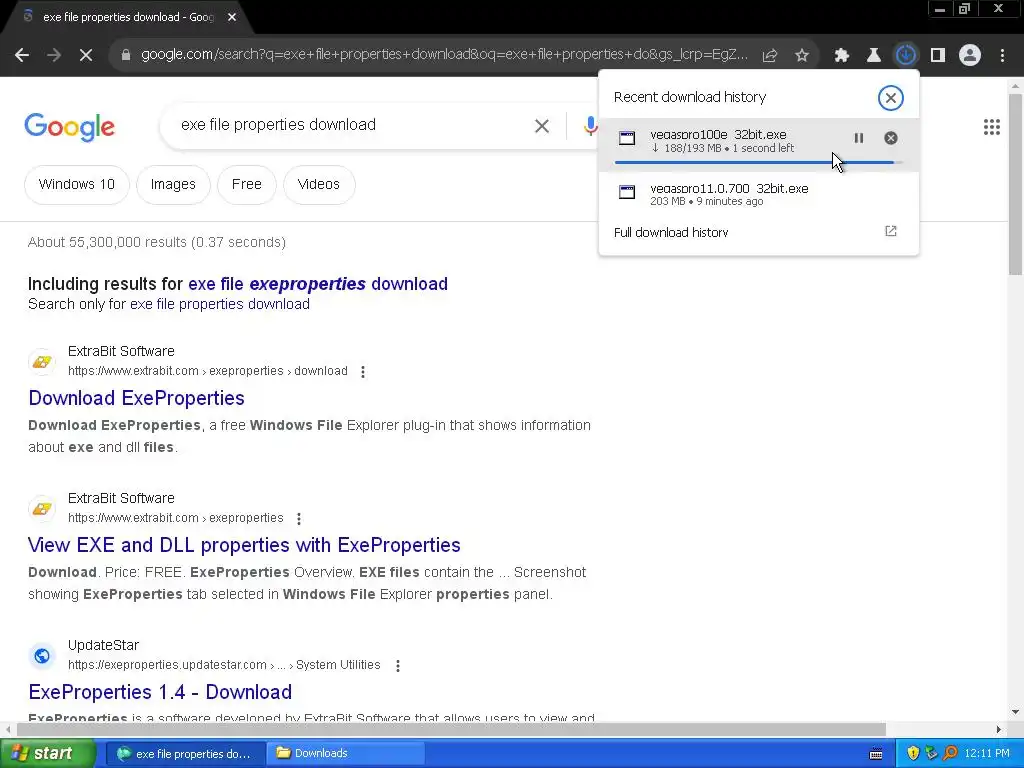Open the Google apps grid
Image resolution: width=1024 pixels, height=768 pixels.
[x=991, y=127]
